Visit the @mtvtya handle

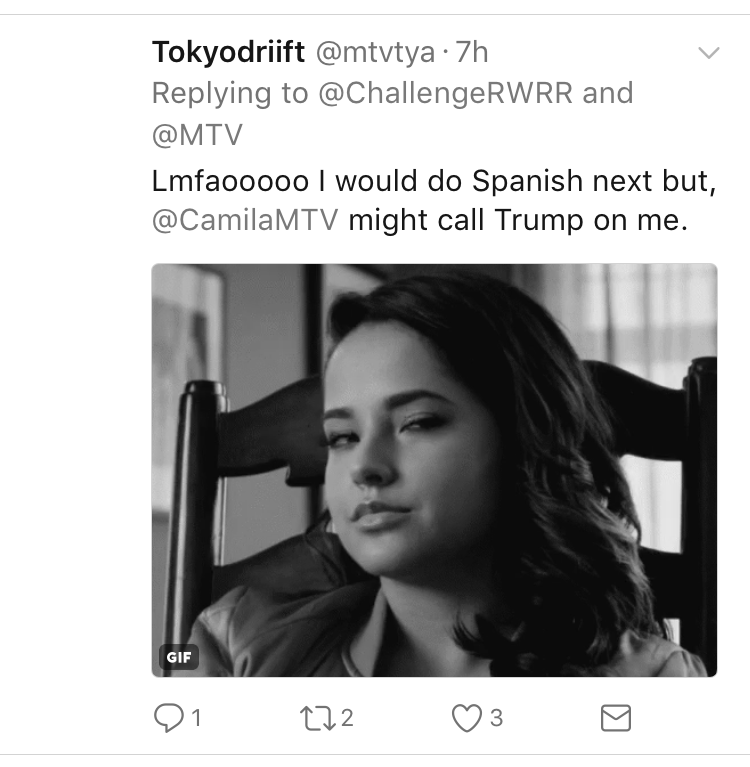[x=375, y=53]
